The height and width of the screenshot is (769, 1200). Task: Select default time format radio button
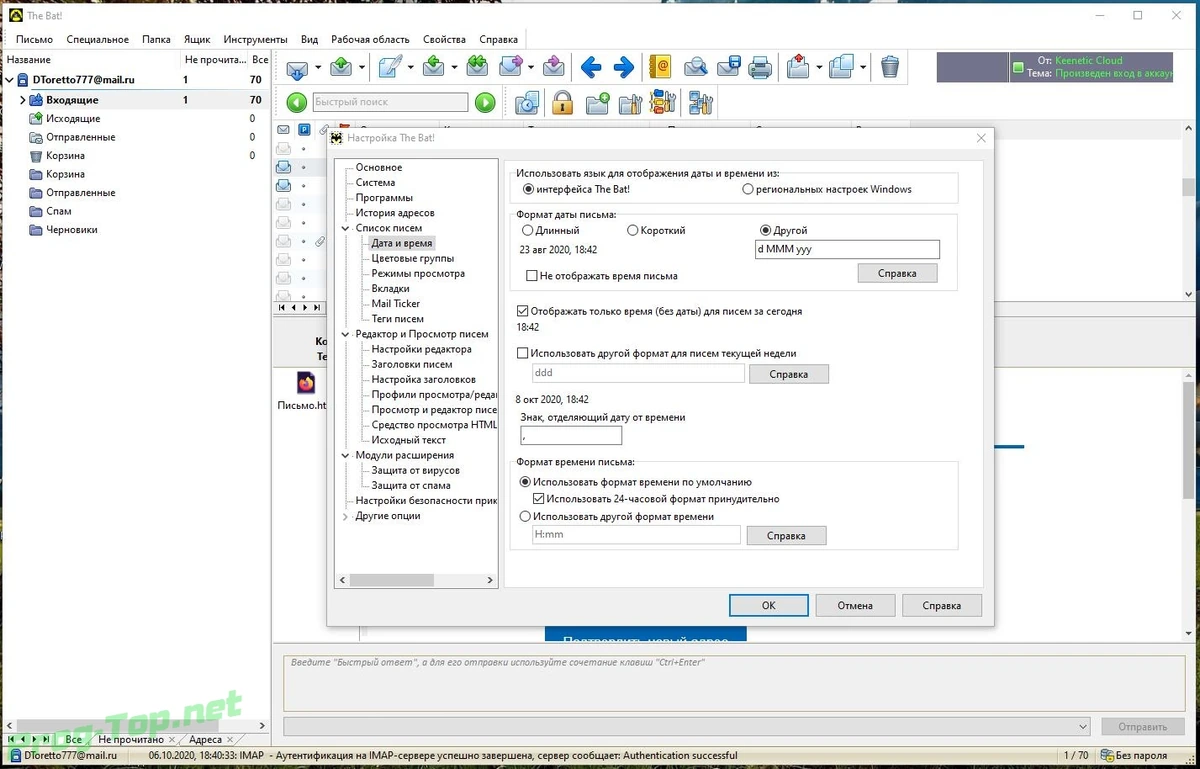click(526, 482)
